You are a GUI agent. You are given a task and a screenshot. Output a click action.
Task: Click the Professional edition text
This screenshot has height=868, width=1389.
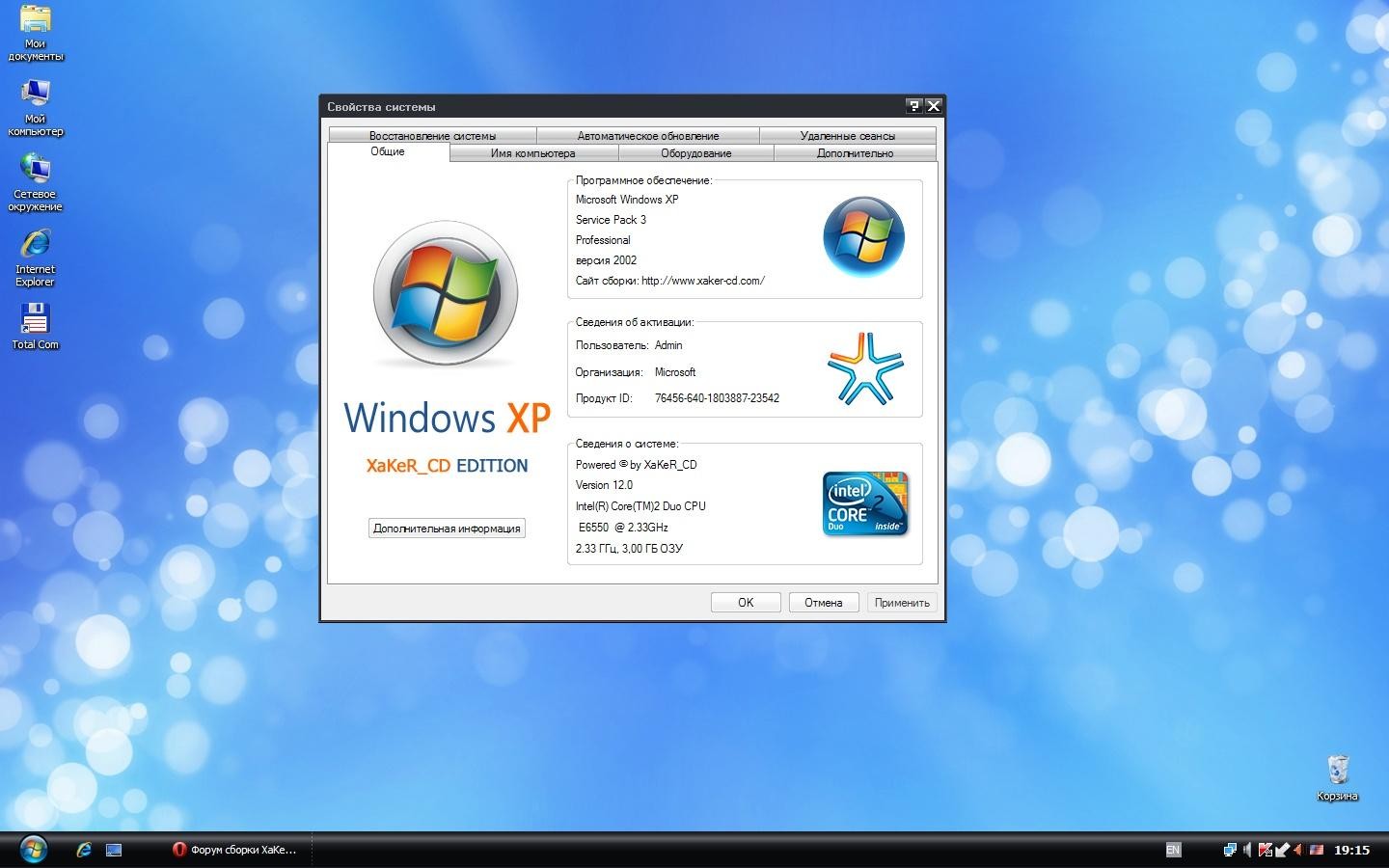coord(603,240)
